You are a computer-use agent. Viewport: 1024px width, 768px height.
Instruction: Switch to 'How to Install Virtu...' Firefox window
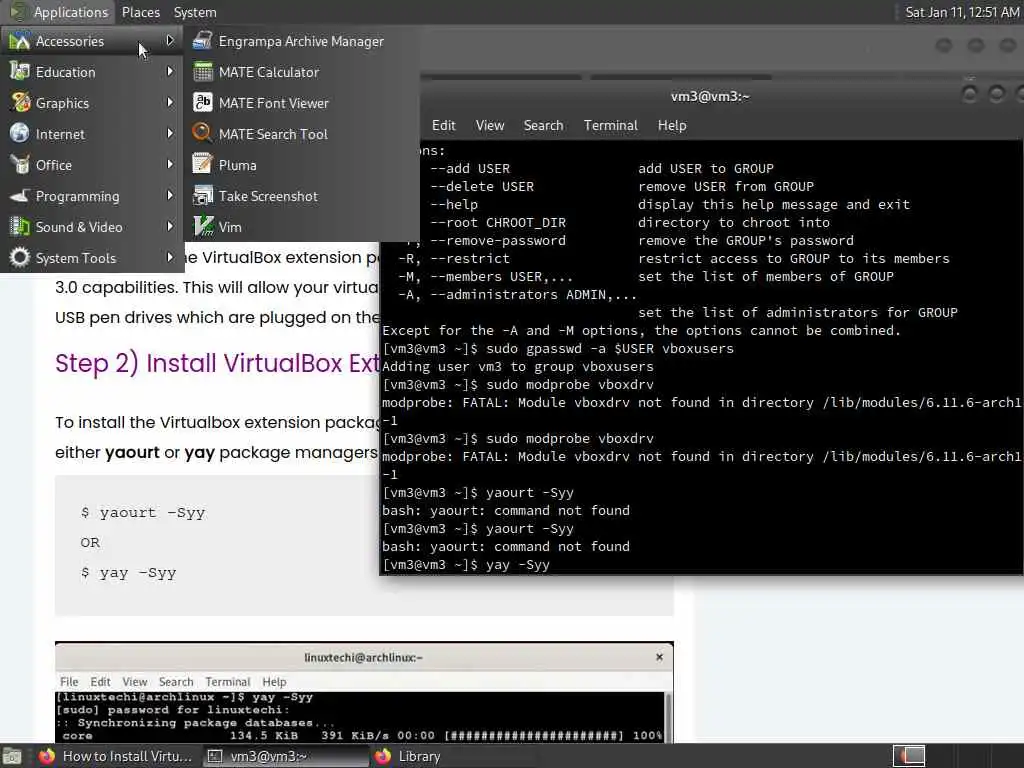click(x=116, y=756)
